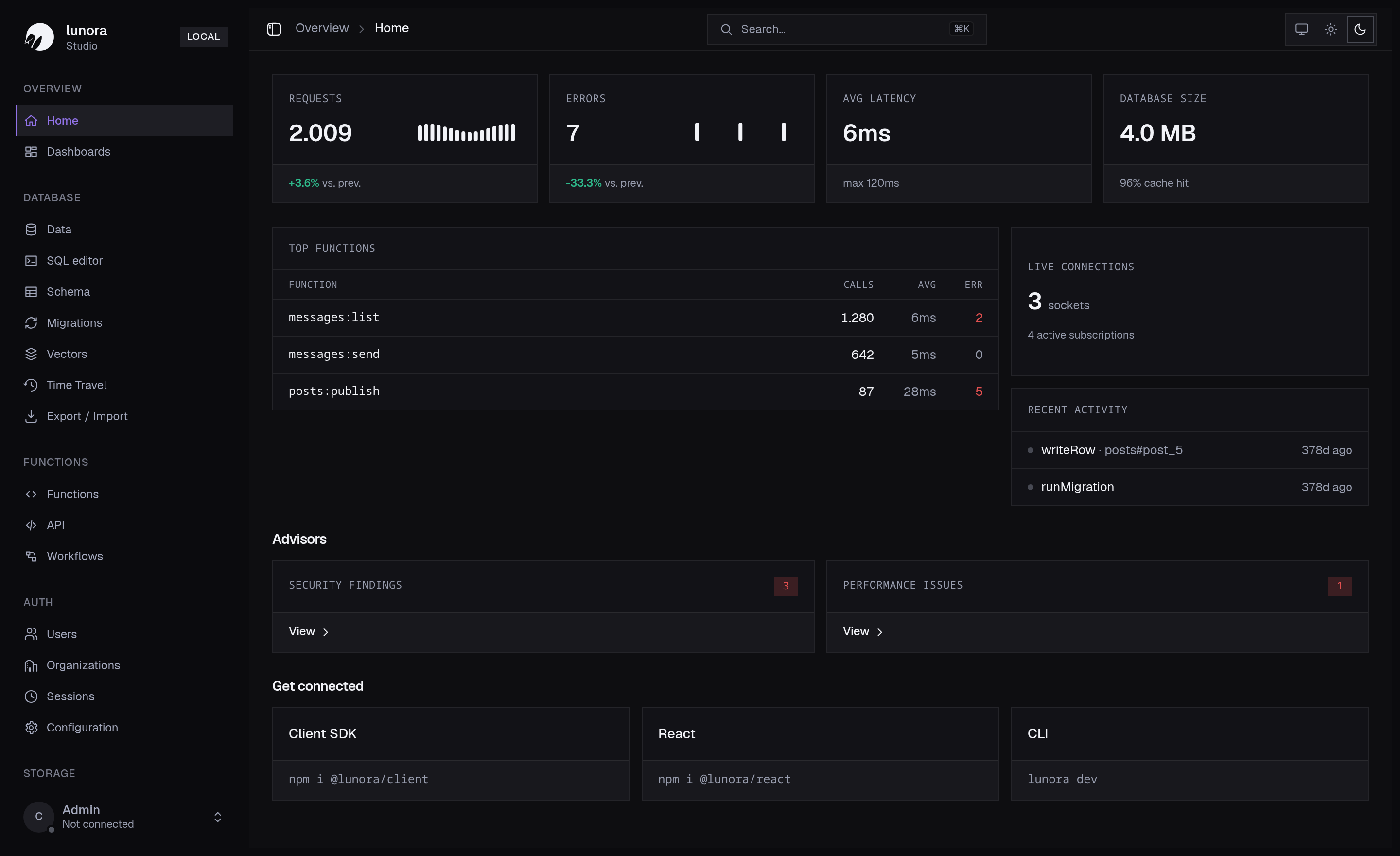1400x856 pixels.
Task: Click the CALLS column header
Action: pos(858,285)
